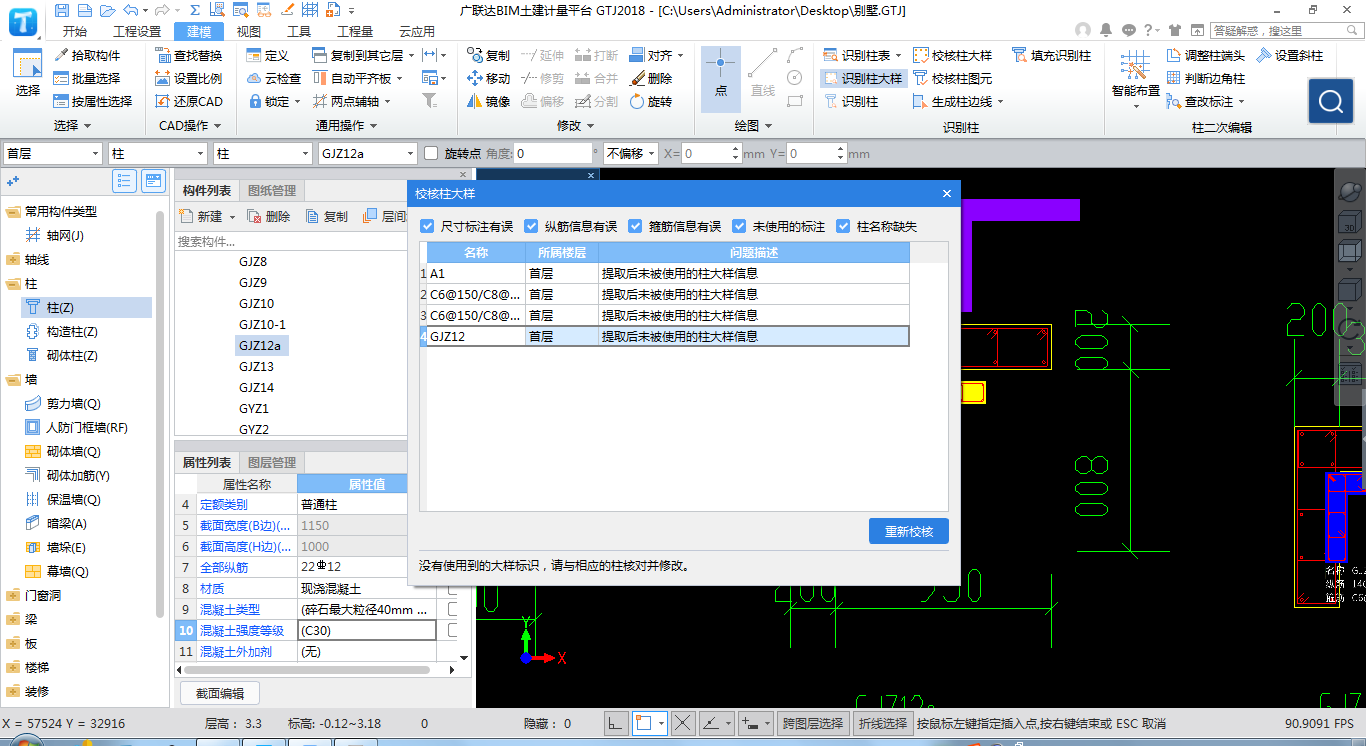Click the large blue magnifier search button
The image size is (1366, 746).
[x=1331, y=101]
